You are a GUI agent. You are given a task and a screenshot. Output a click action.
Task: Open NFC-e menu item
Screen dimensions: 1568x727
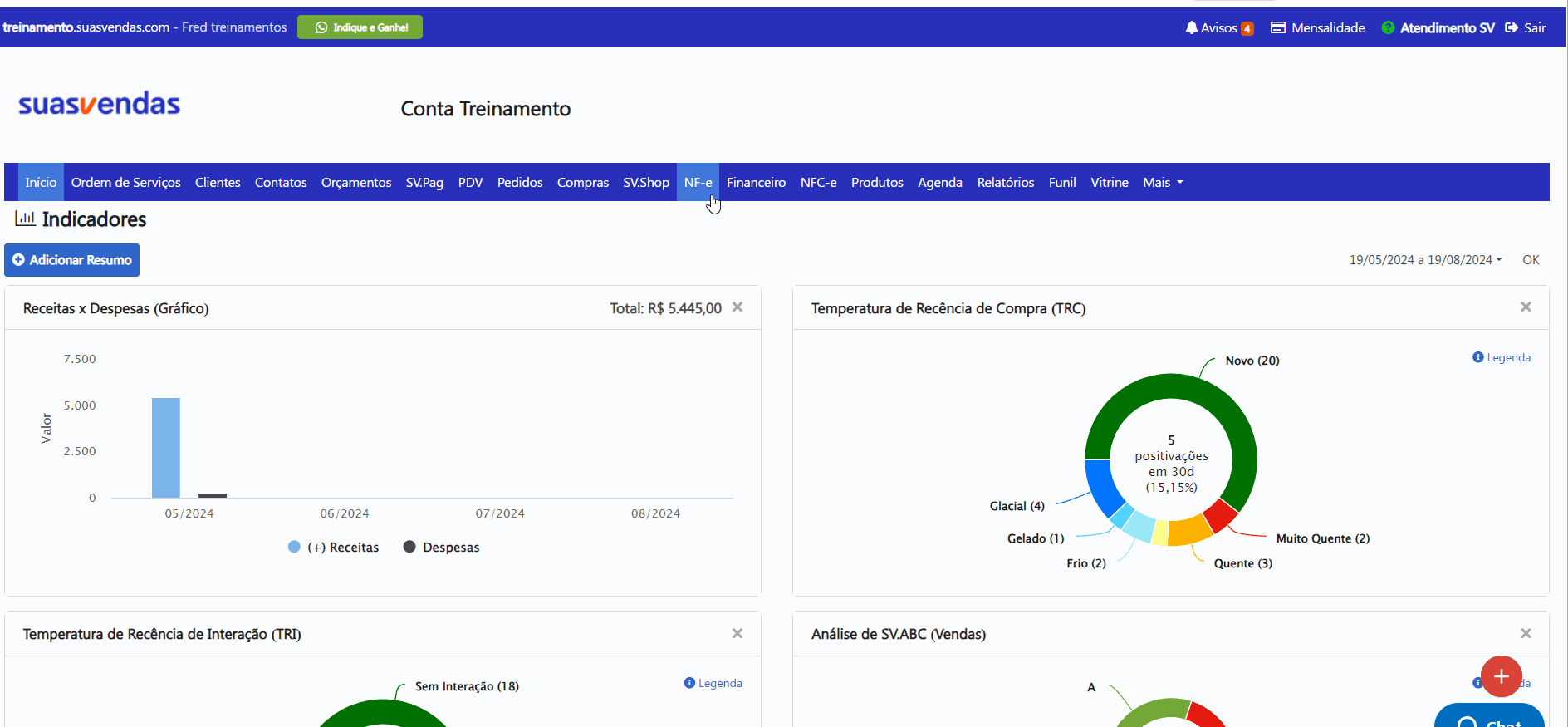pyautogui.click(x=819, y=182)
